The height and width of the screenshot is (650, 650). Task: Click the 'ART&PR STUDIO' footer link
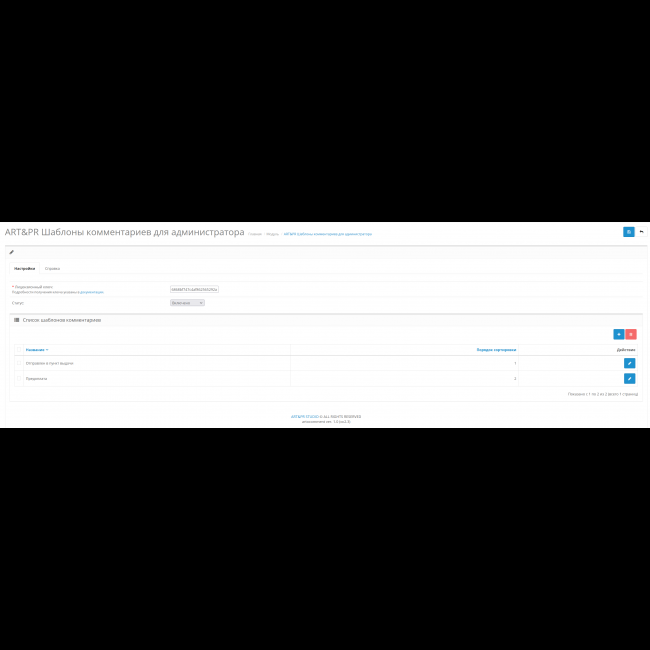coord(304,416)
